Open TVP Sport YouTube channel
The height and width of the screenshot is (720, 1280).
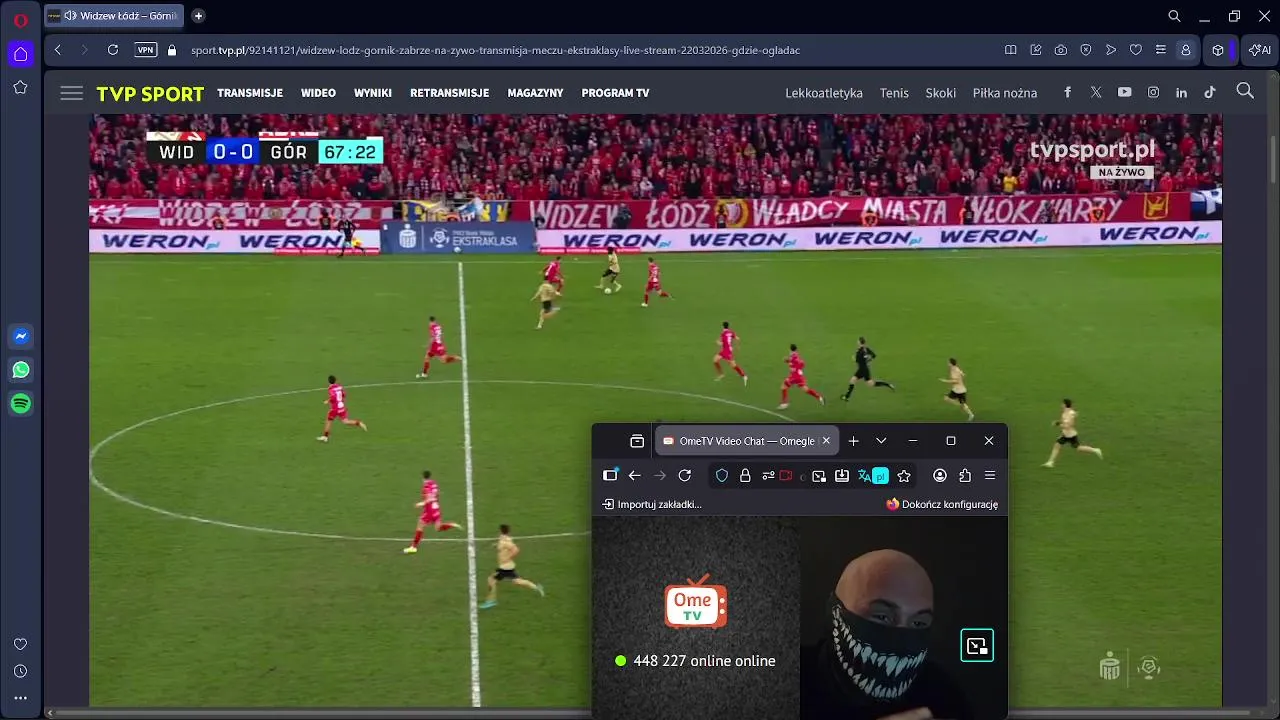tap(1125, 92)
